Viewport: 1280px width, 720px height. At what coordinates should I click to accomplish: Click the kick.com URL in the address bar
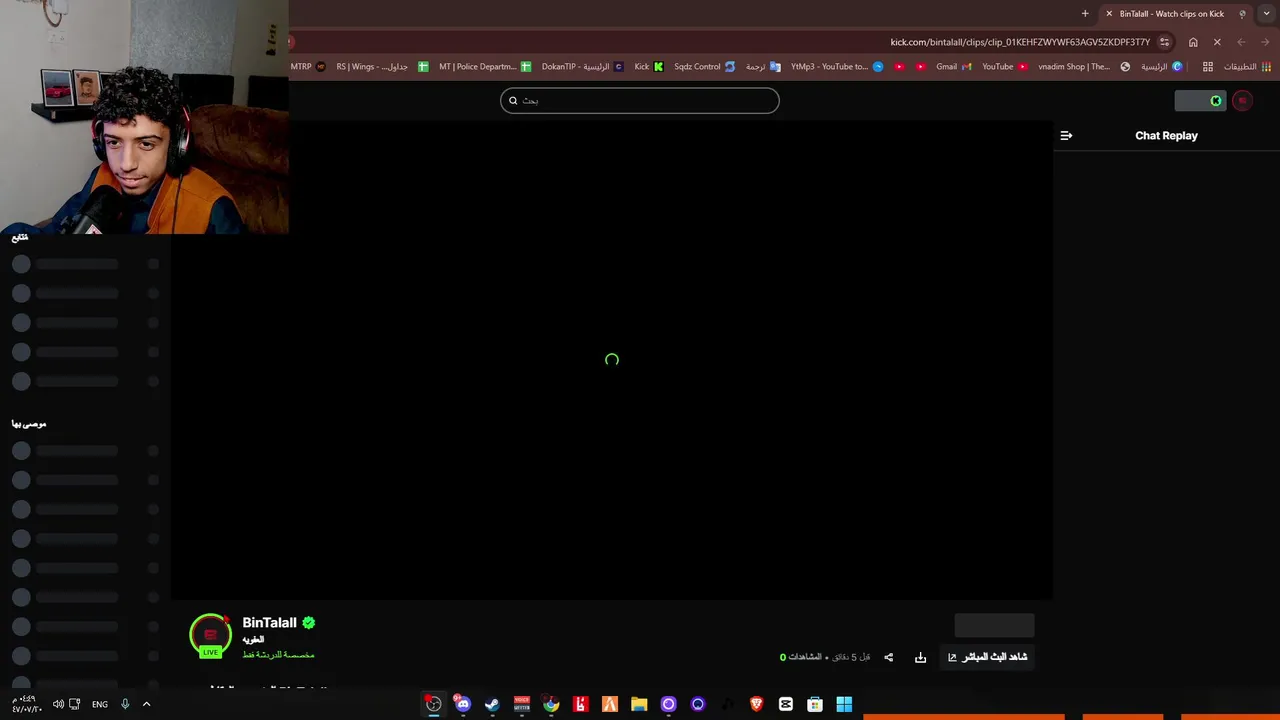coord(1020,42)
